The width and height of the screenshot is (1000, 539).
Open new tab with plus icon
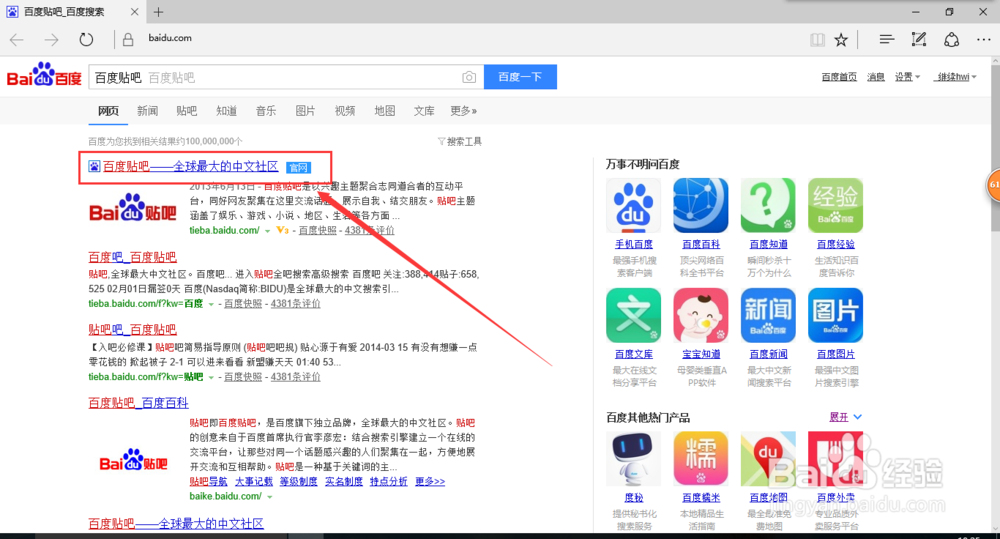tap(158, 11)
